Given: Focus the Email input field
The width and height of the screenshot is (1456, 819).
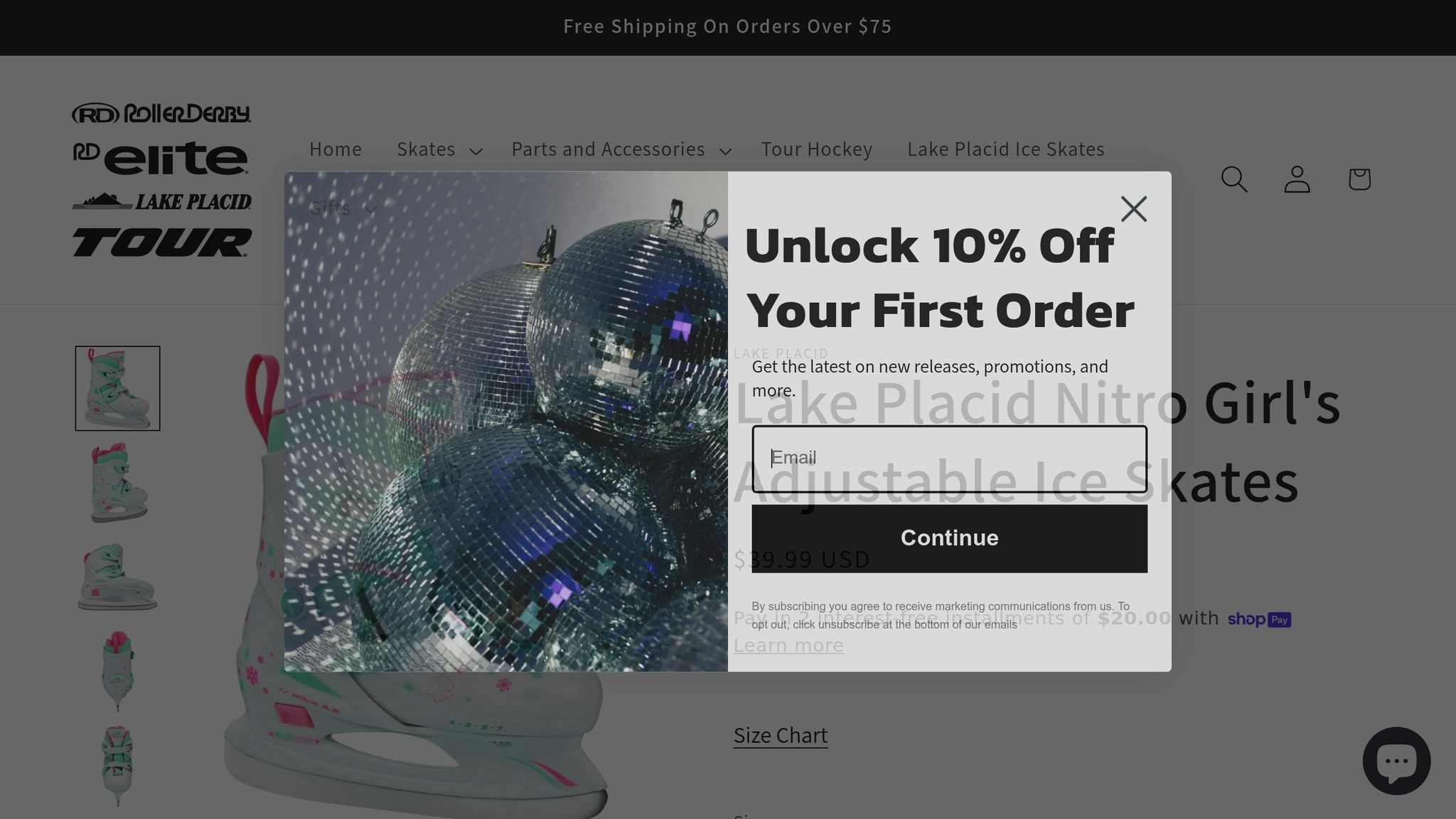Looking at the screenshot, I should pyautogui.click(x=949, y=459).
